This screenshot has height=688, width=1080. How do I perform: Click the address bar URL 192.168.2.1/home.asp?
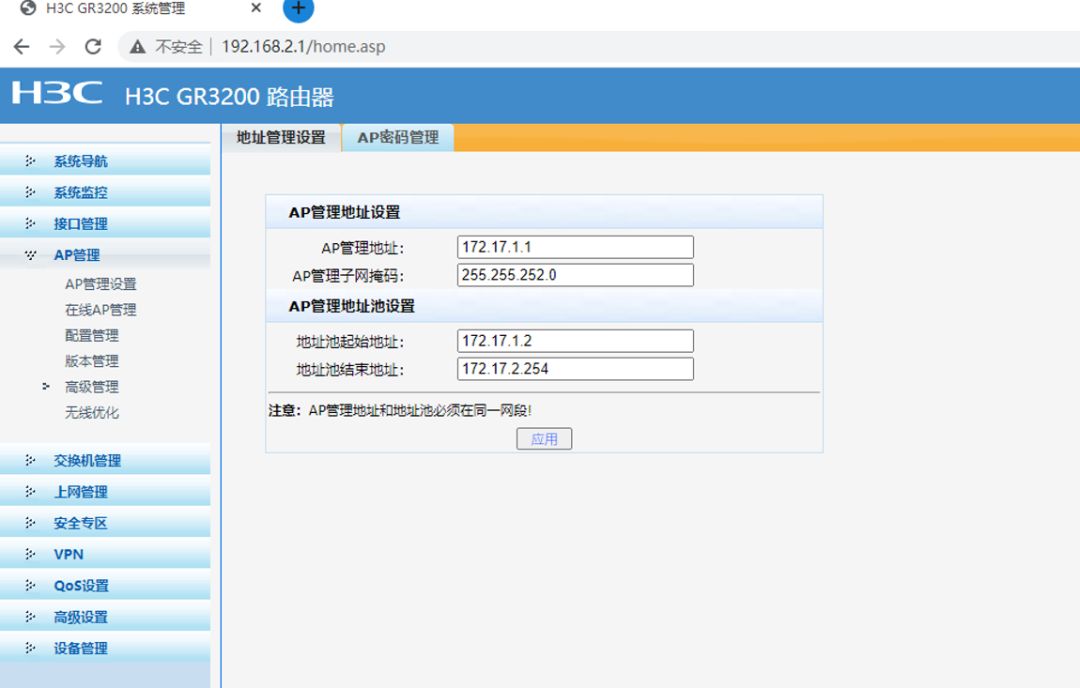[x=303, y=47]
